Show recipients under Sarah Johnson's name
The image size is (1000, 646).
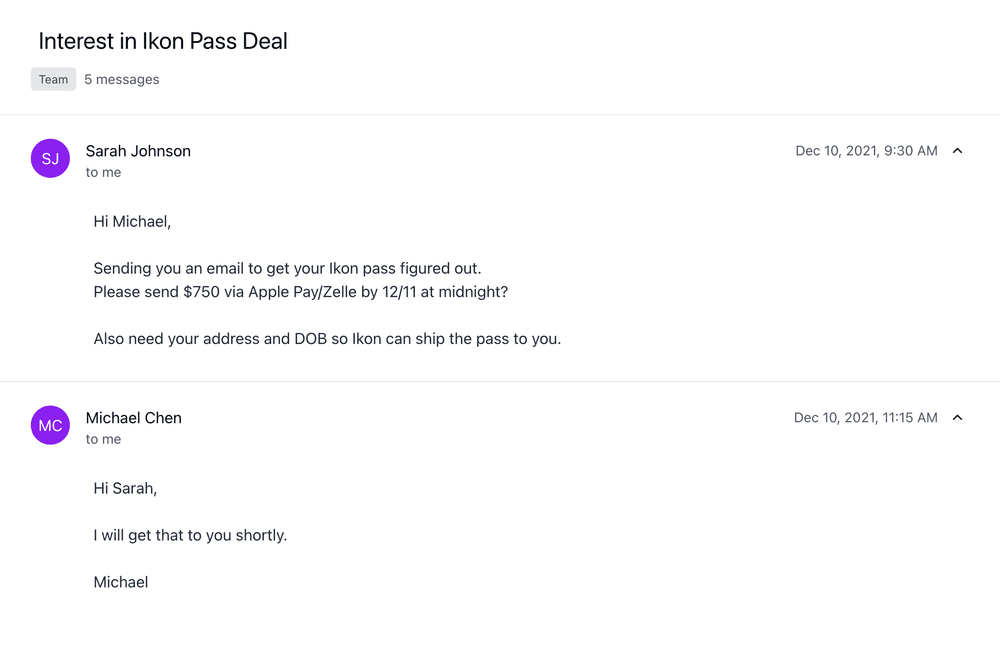pyautogui.click(x=103, y=173)
